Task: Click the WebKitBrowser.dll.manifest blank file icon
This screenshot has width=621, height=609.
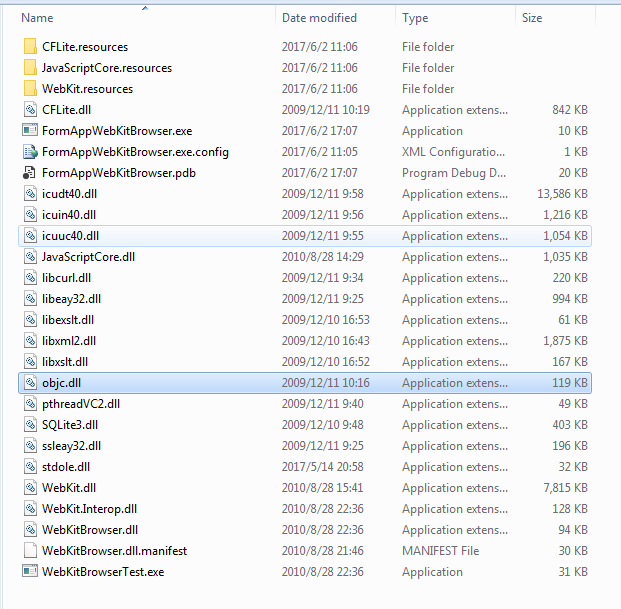Action: tap(30, 550)
